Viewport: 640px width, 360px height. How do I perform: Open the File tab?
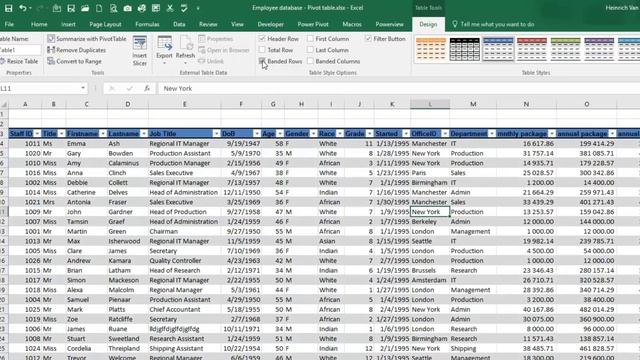pos(9,24)
